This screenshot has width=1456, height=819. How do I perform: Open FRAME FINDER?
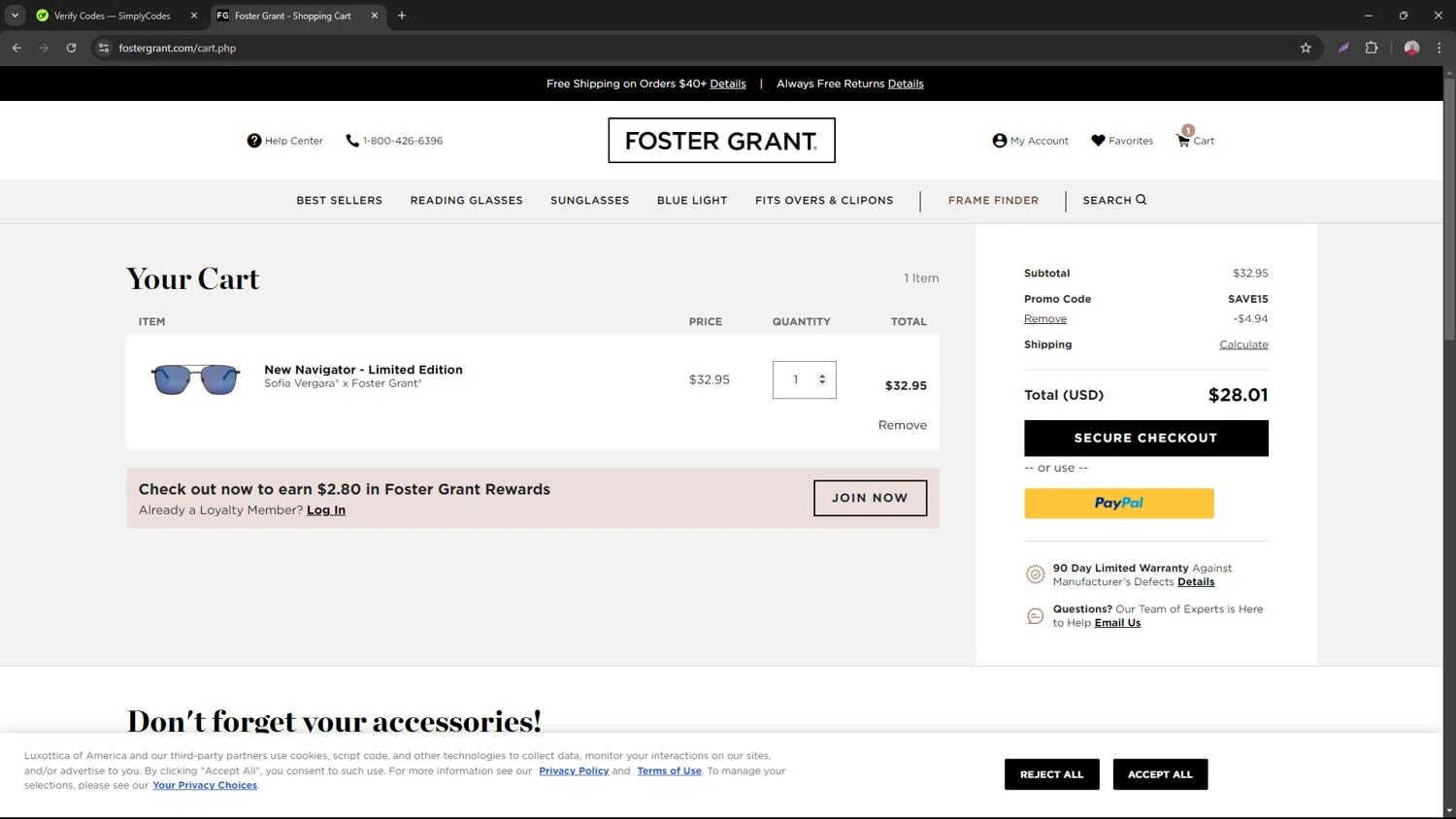993,200
